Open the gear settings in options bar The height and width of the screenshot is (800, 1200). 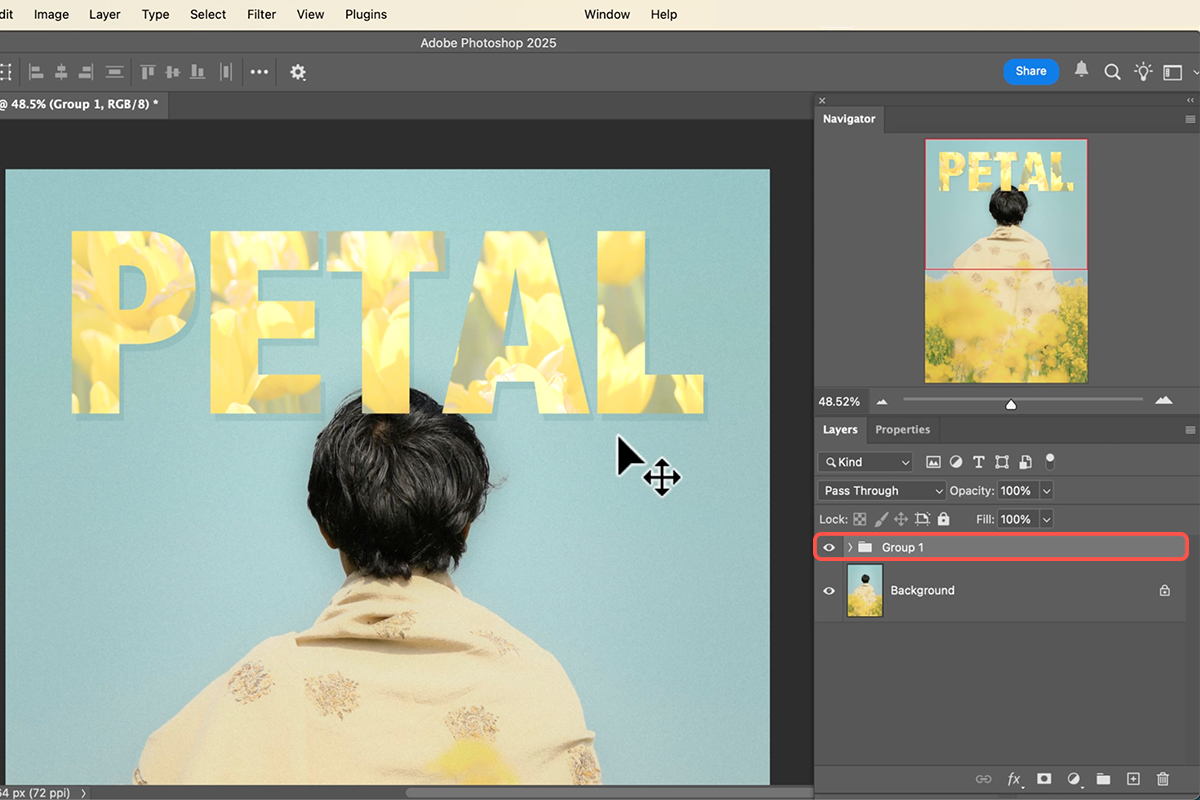(297, 72)
